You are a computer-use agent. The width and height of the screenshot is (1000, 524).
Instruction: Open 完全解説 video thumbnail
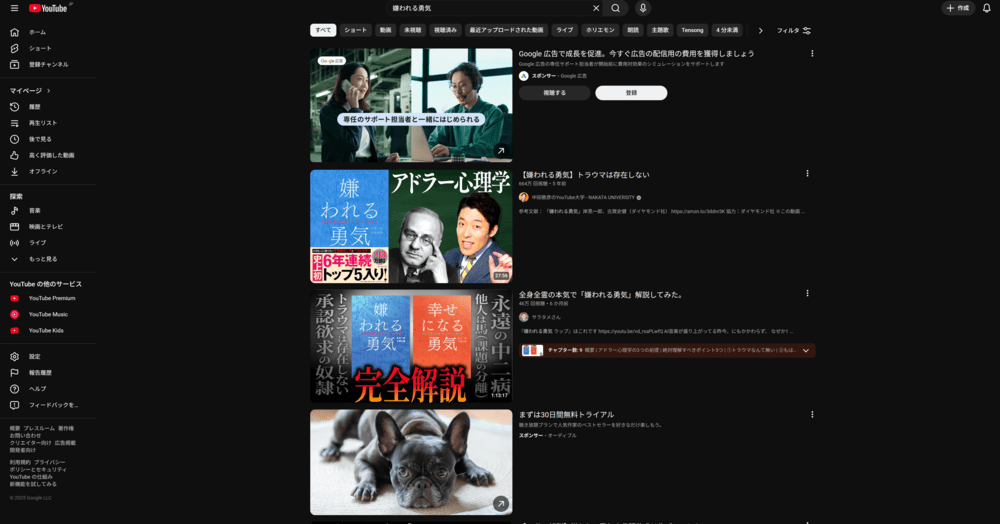click(411, 346)
